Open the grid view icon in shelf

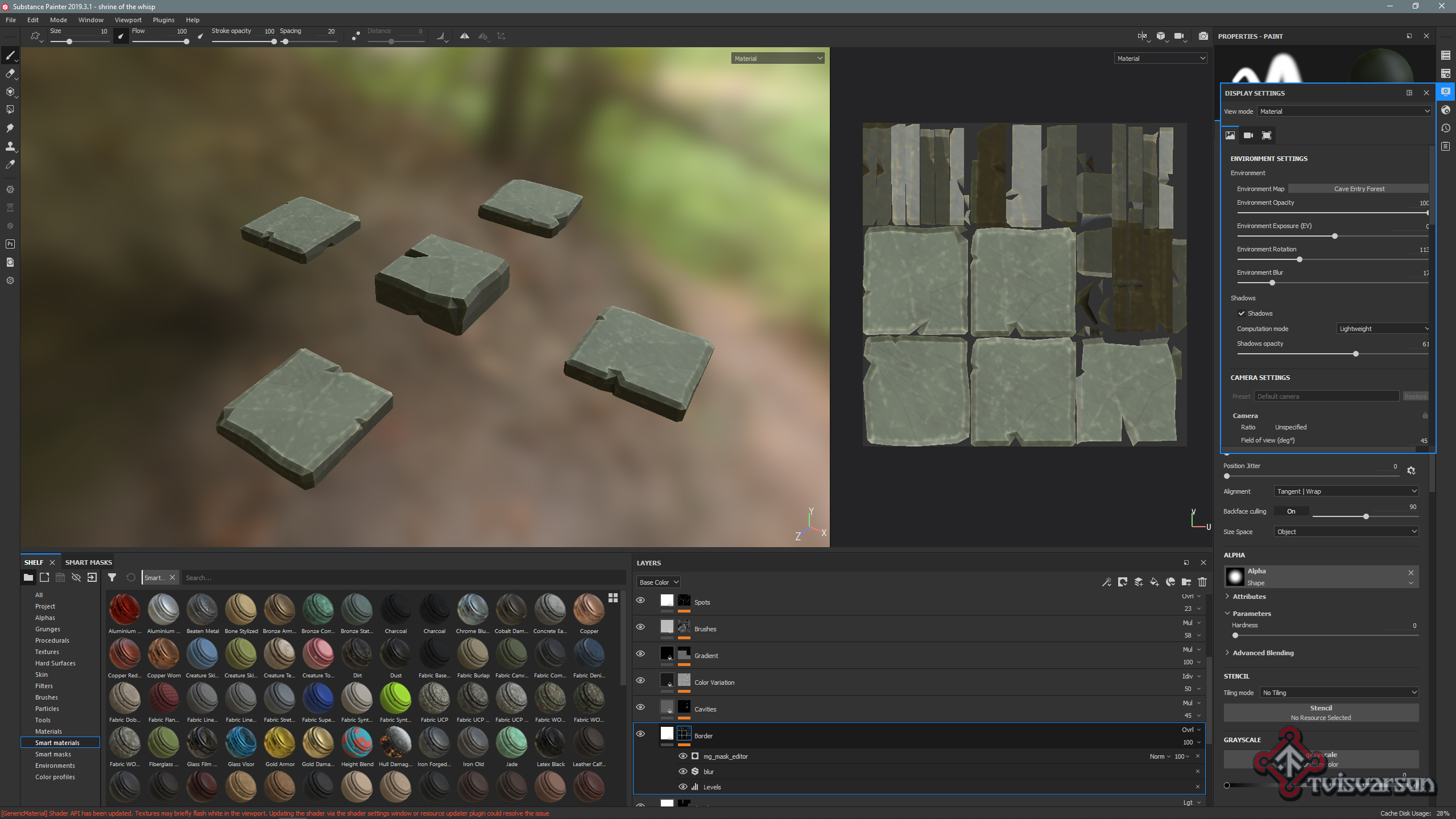[613, 598]
